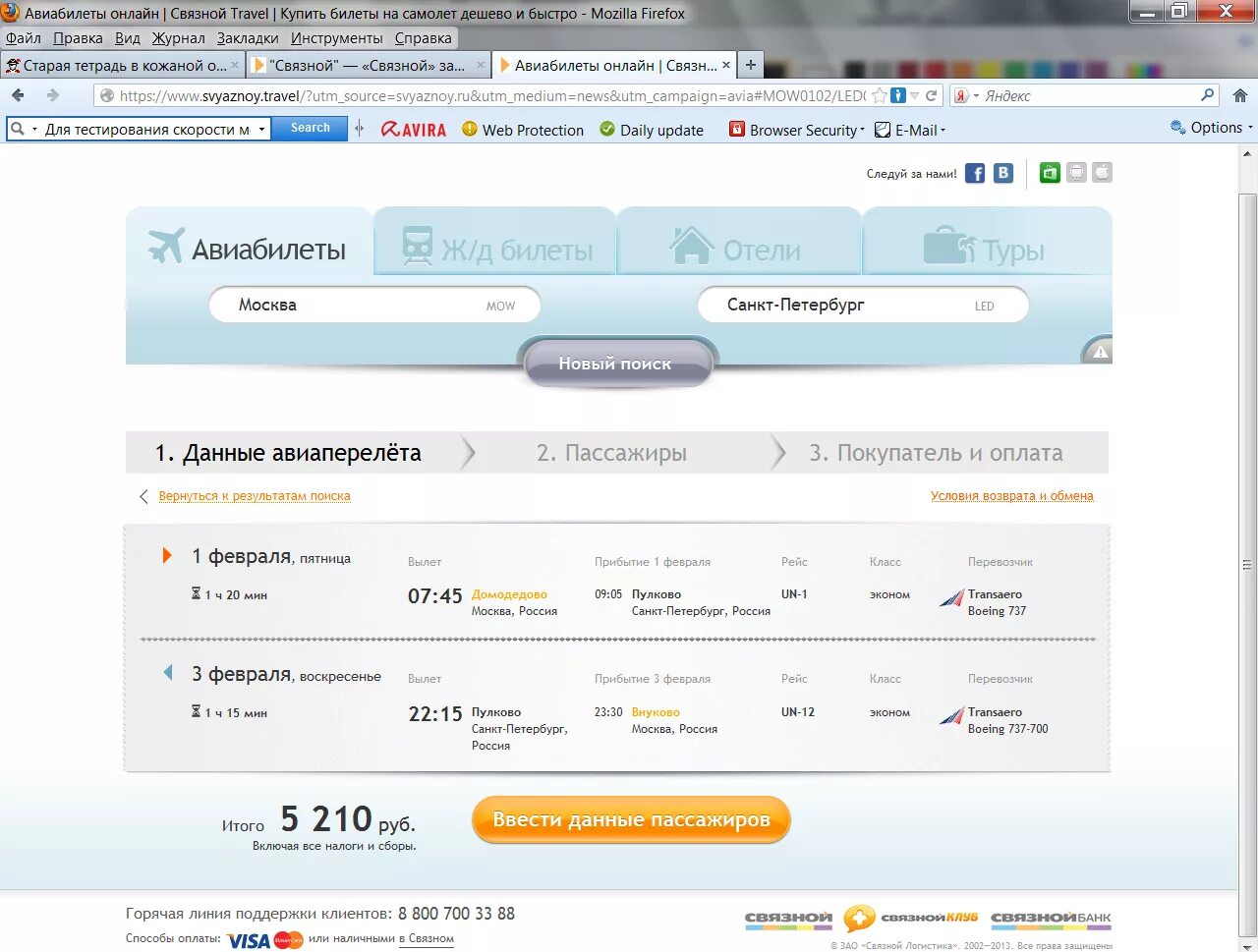
Task: Switch to the "Связной" — «Связной» browser tab
Action: pos(368,65)
